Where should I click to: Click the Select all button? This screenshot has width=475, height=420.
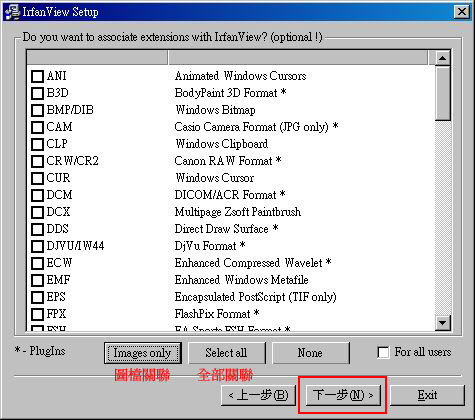click(227, 353)
